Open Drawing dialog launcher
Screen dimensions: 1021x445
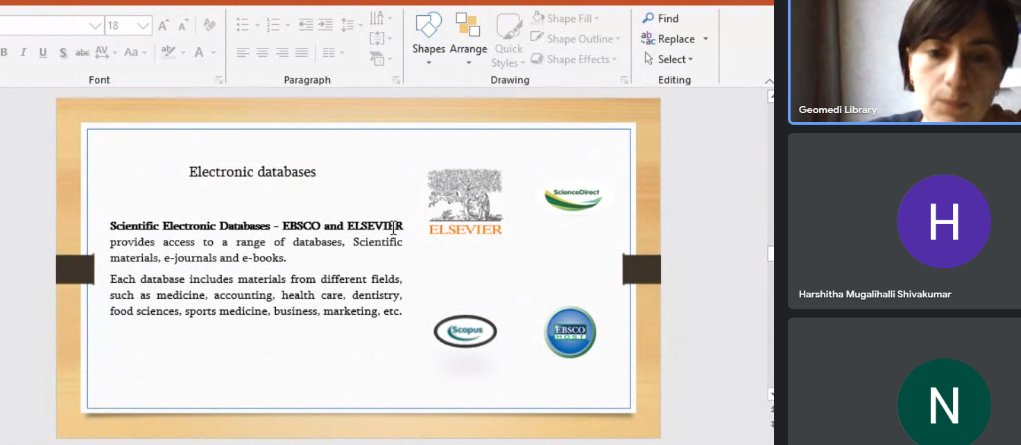(624, 80)
